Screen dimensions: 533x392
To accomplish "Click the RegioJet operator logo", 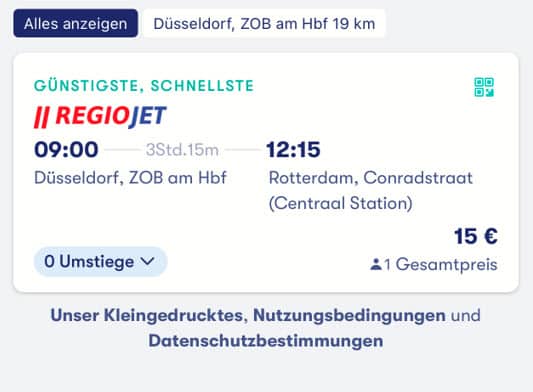I will 100,116.
